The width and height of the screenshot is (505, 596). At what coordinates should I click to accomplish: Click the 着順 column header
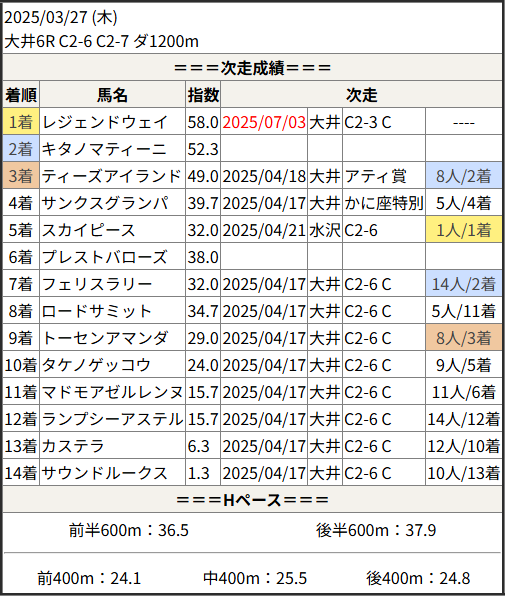(21, 95)
